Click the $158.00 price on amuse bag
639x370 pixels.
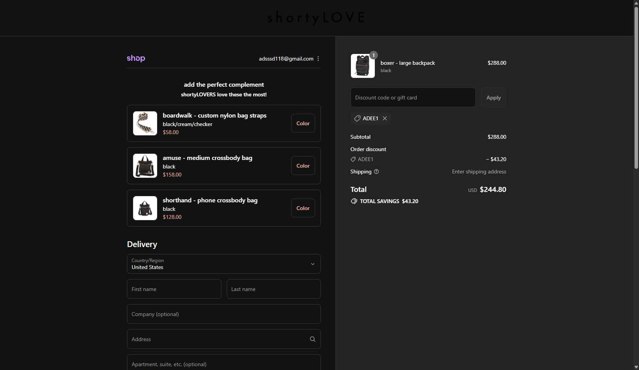click(x=172, y=174)
